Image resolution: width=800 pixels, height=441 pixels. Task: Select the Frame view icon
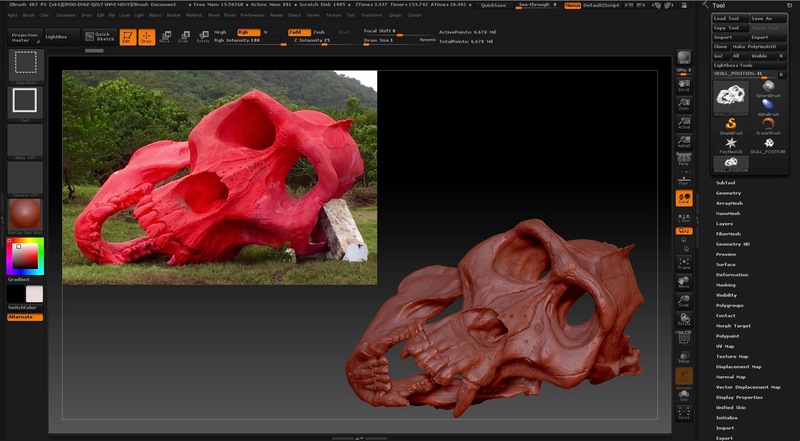point(684,264)
